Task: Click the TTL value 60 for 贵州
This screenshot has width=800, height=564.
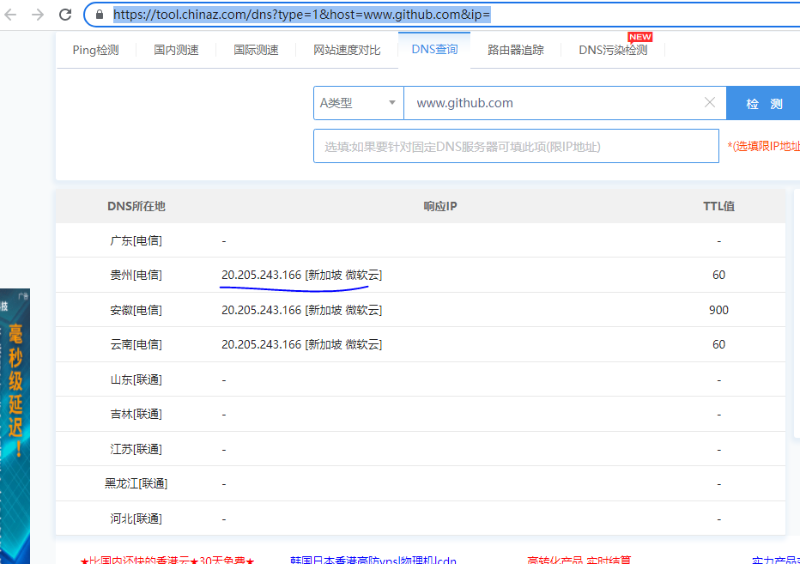Action: (x=719, y=275)
